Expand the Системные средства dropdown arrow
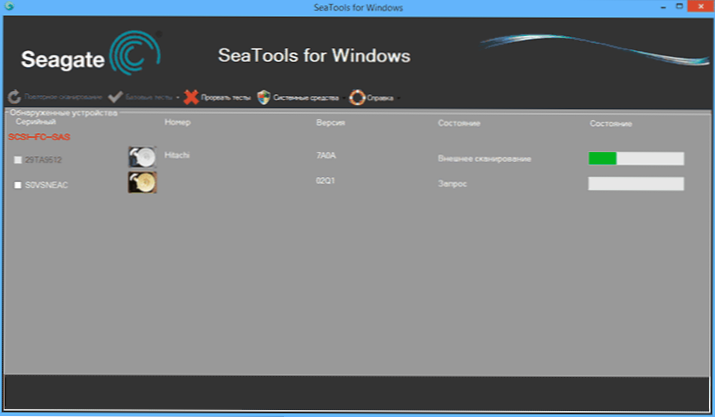 [x=343, y=98]
